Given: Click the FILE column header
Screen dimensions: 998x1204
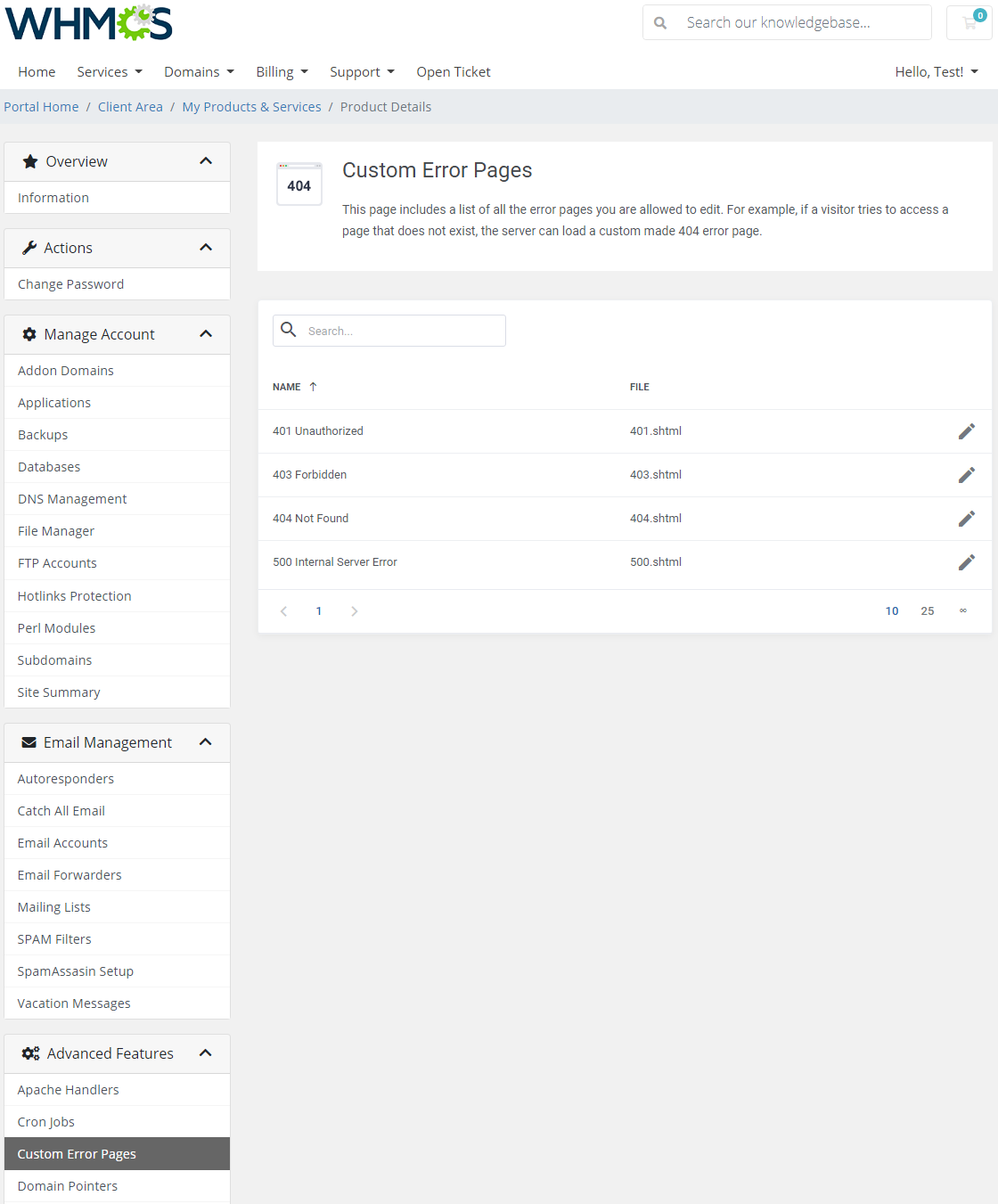Looking at the screenshot, I should click(640, 387).
